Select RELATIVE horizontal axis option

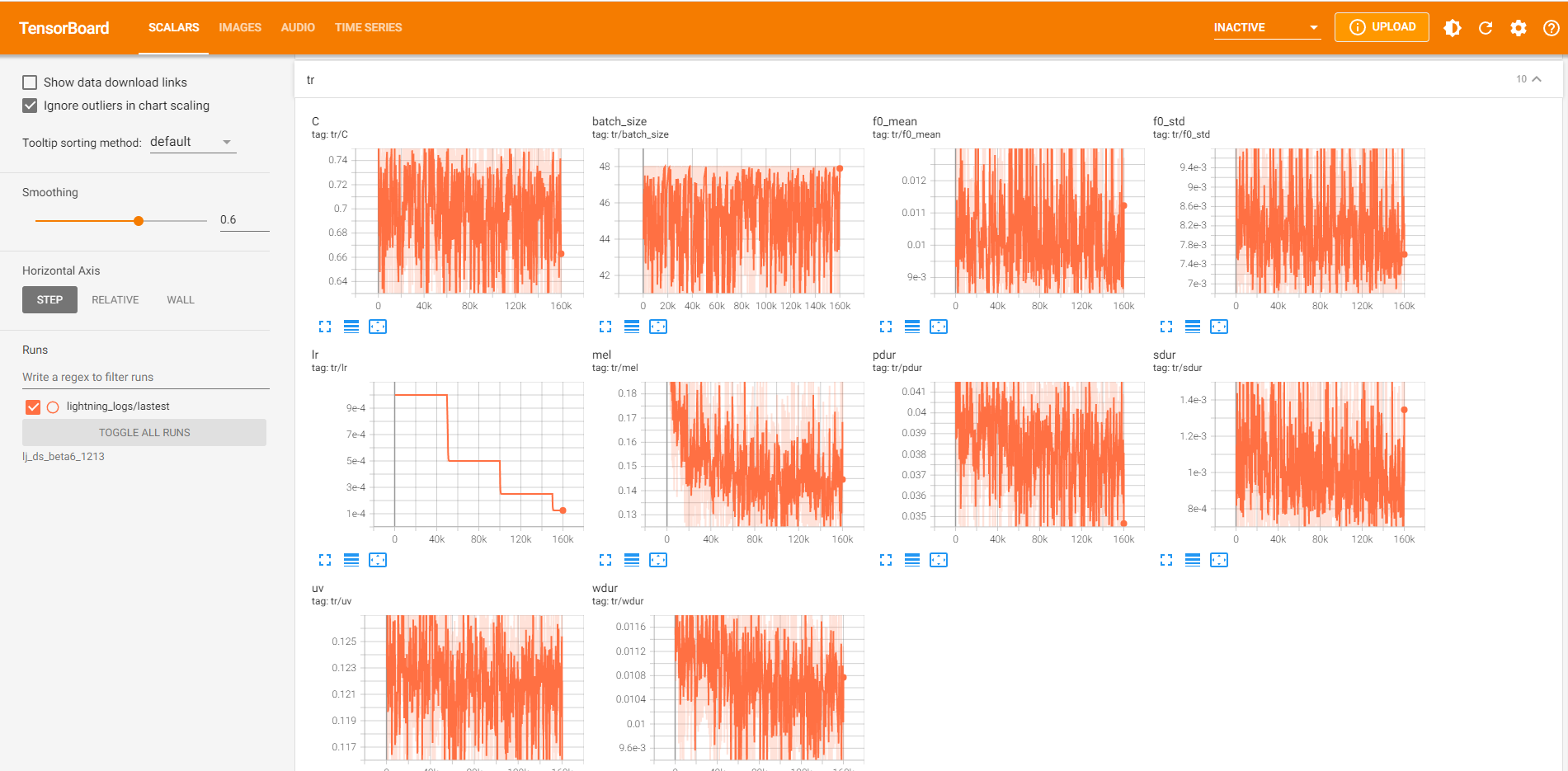click(115, 299)
